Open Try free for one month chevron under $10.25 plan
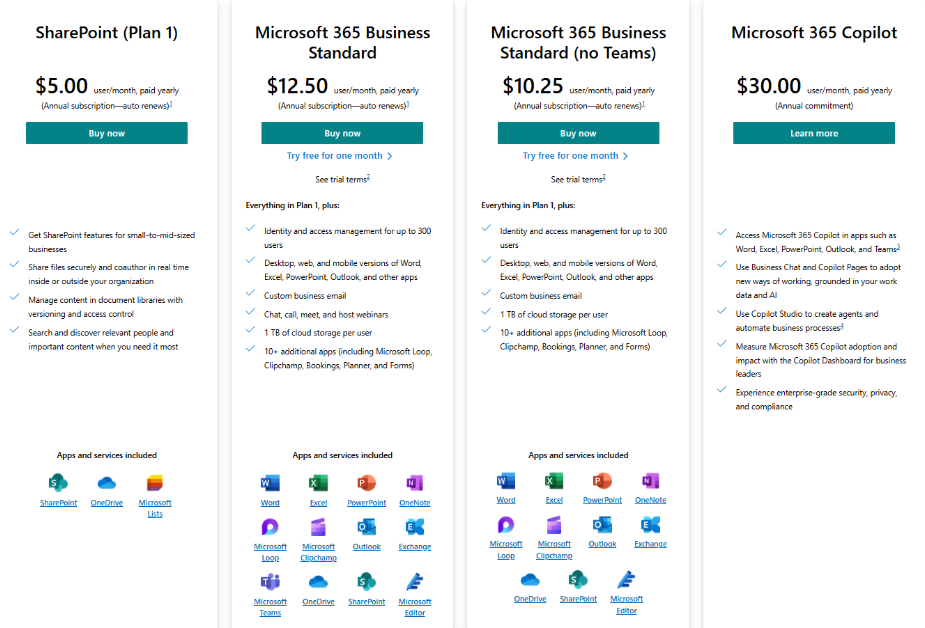This screenshot has height=628, width=925. tap(625, 156)
